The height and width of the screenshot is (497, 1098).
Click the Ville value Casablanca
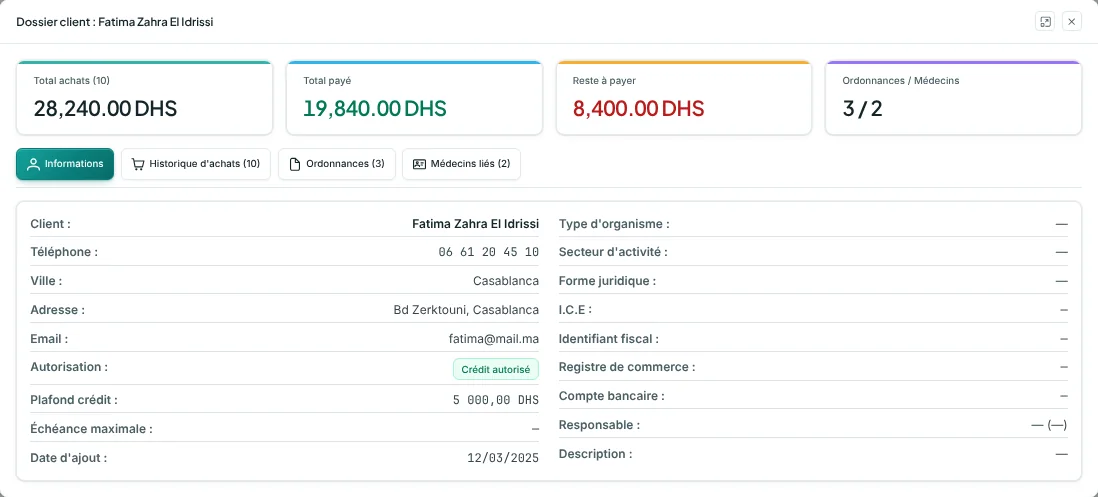click(x=506, y=281)
